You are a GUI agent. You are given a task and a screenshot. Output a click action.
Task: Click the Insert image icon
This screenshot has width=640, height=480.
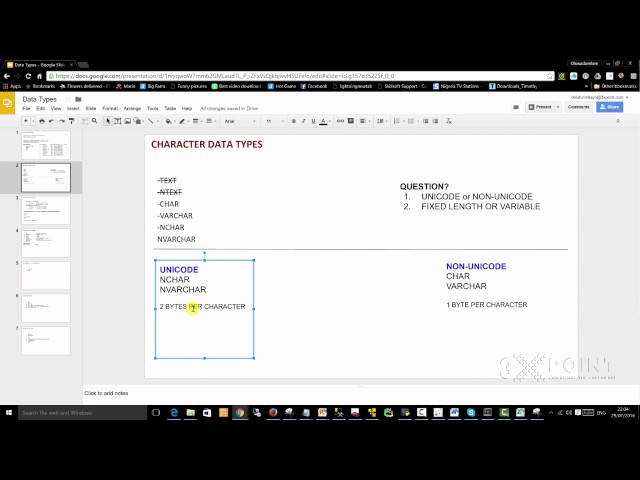pos(127,121)
